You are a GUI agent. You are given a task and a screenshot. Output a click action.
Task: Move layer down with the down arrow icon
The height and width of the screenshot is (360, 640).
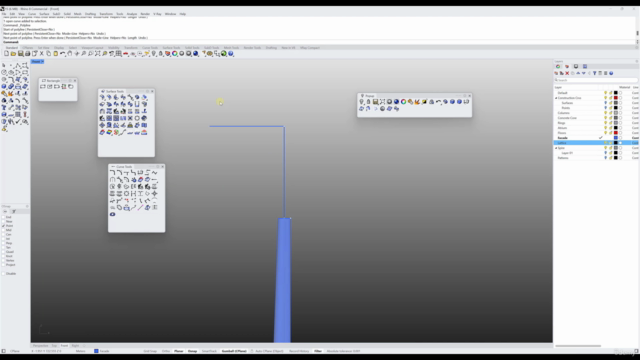pyautogui.click(x=584, y=73)
